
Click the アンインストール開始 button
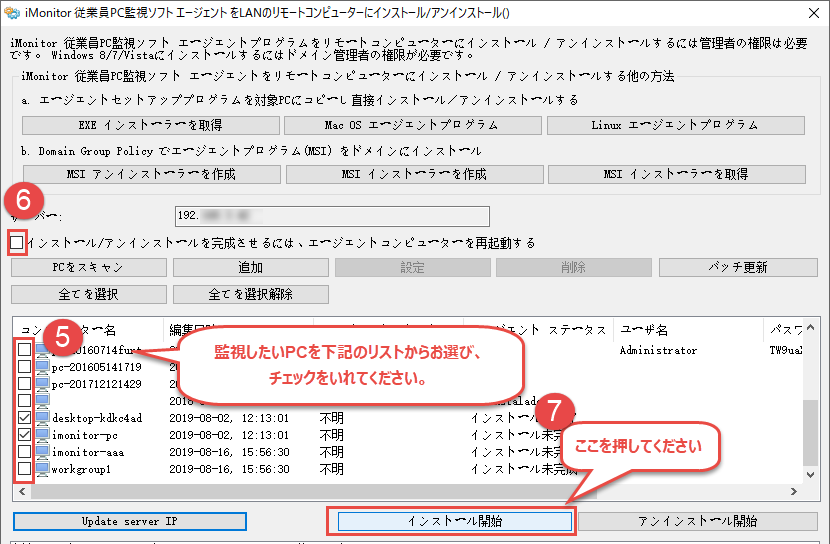[x=697, y=522]
